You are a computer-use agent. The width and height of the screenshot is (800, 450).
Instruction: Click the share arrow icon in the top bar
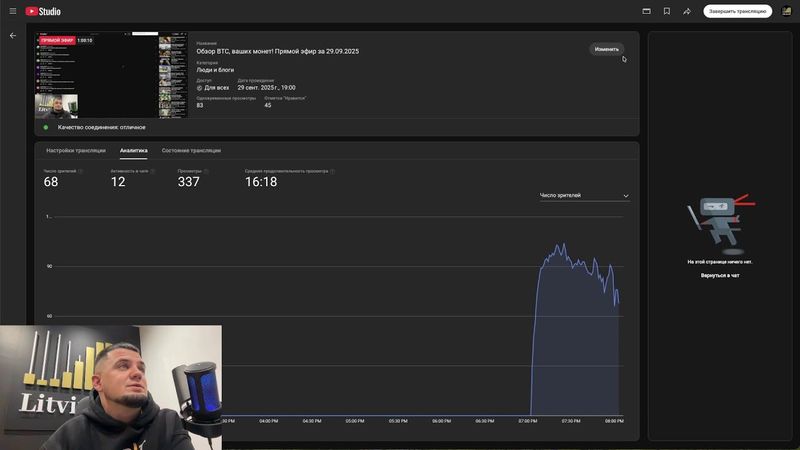[687, 11]
